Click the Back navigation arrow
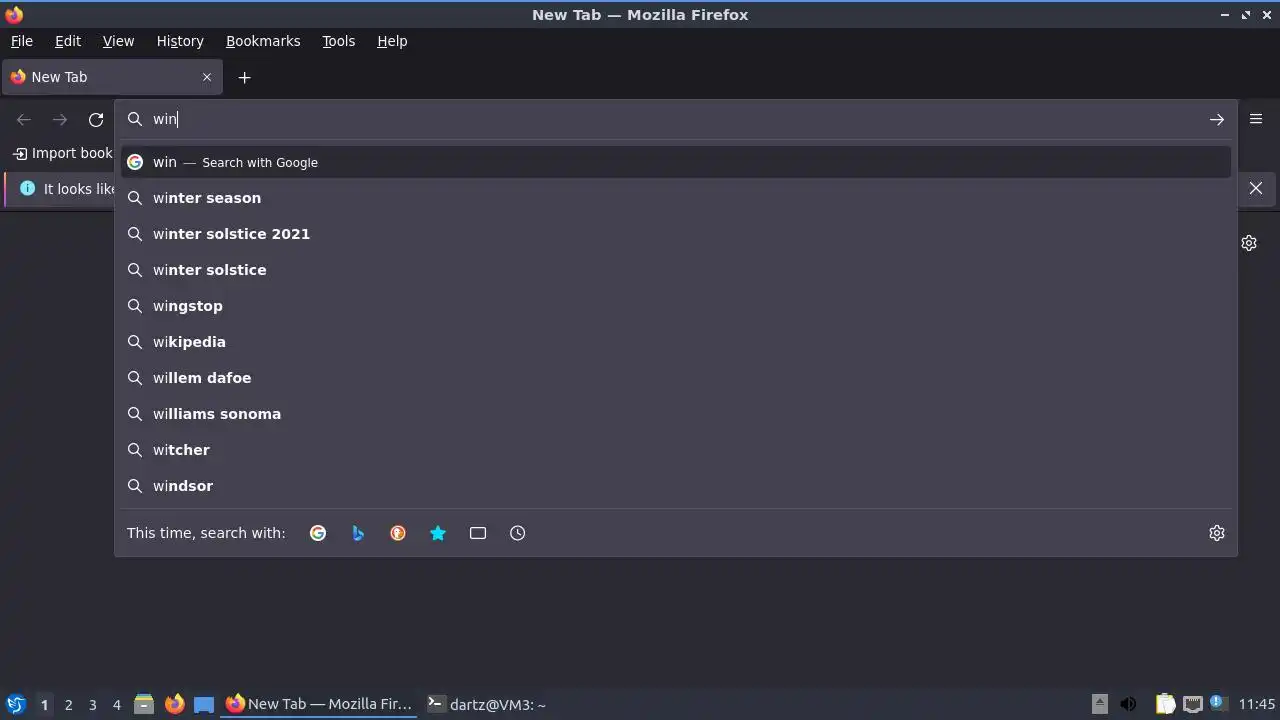 pos(24,119)
